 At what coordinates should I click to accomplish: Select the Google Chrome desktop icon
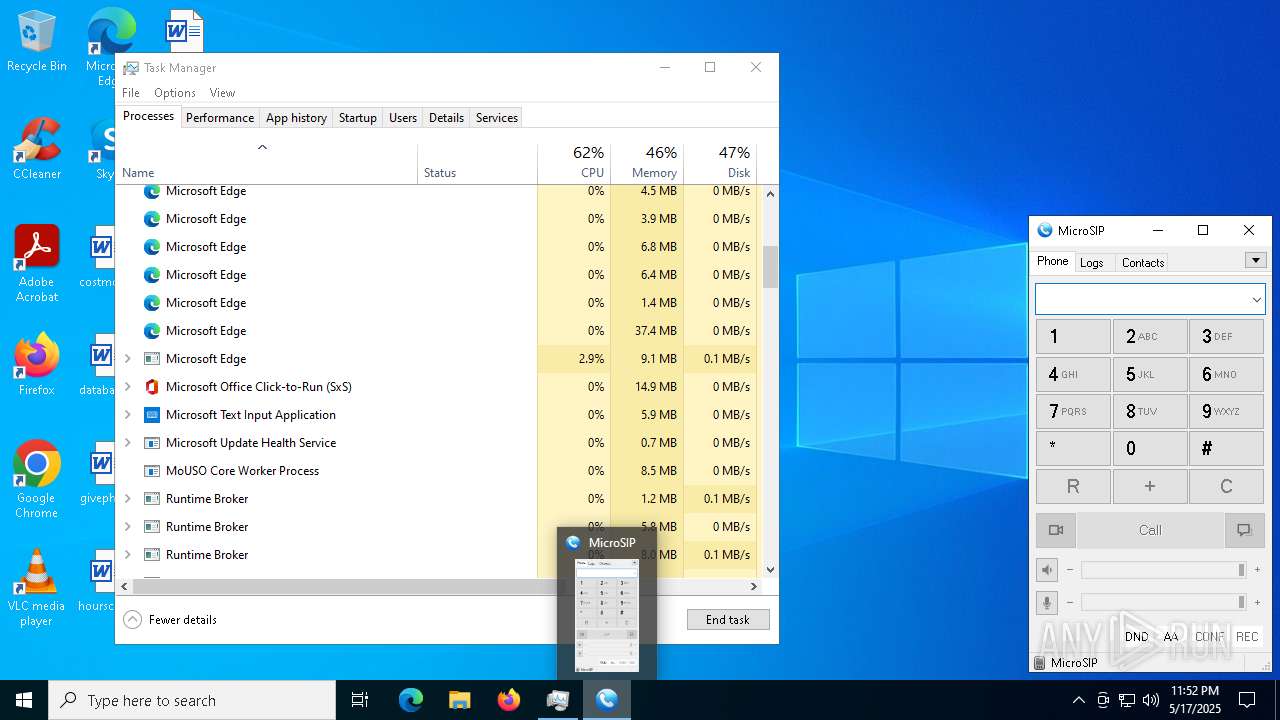(37, 480)
